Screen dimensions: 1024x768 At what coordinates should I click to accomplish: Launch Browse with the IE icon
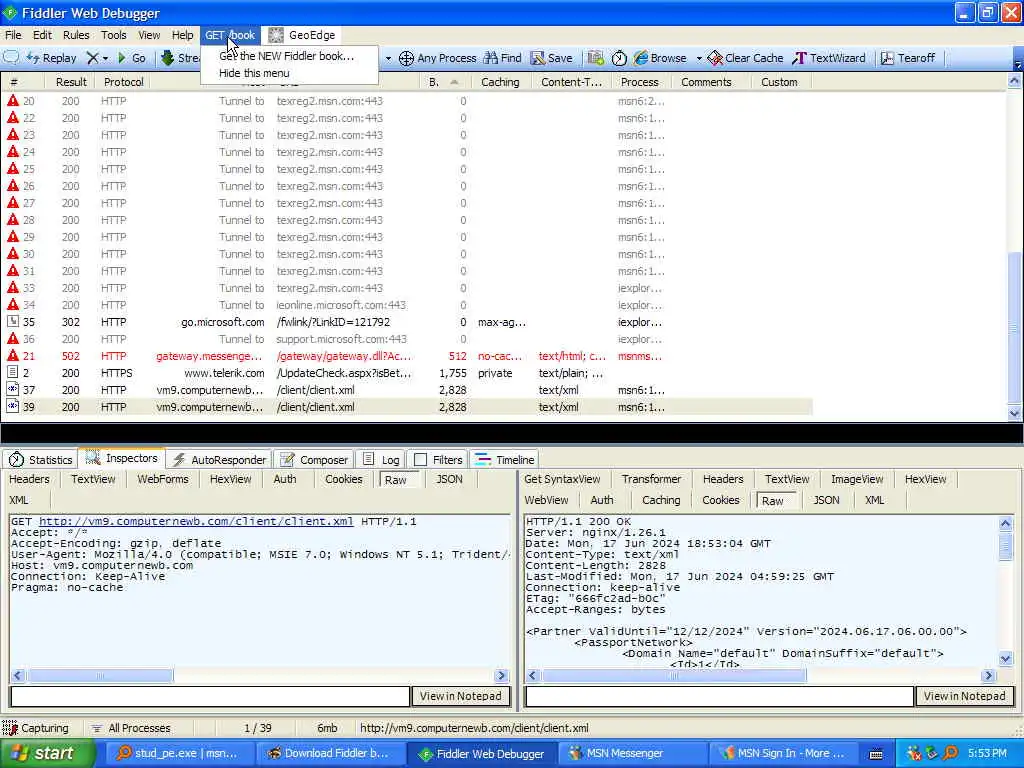click(660, 58)
